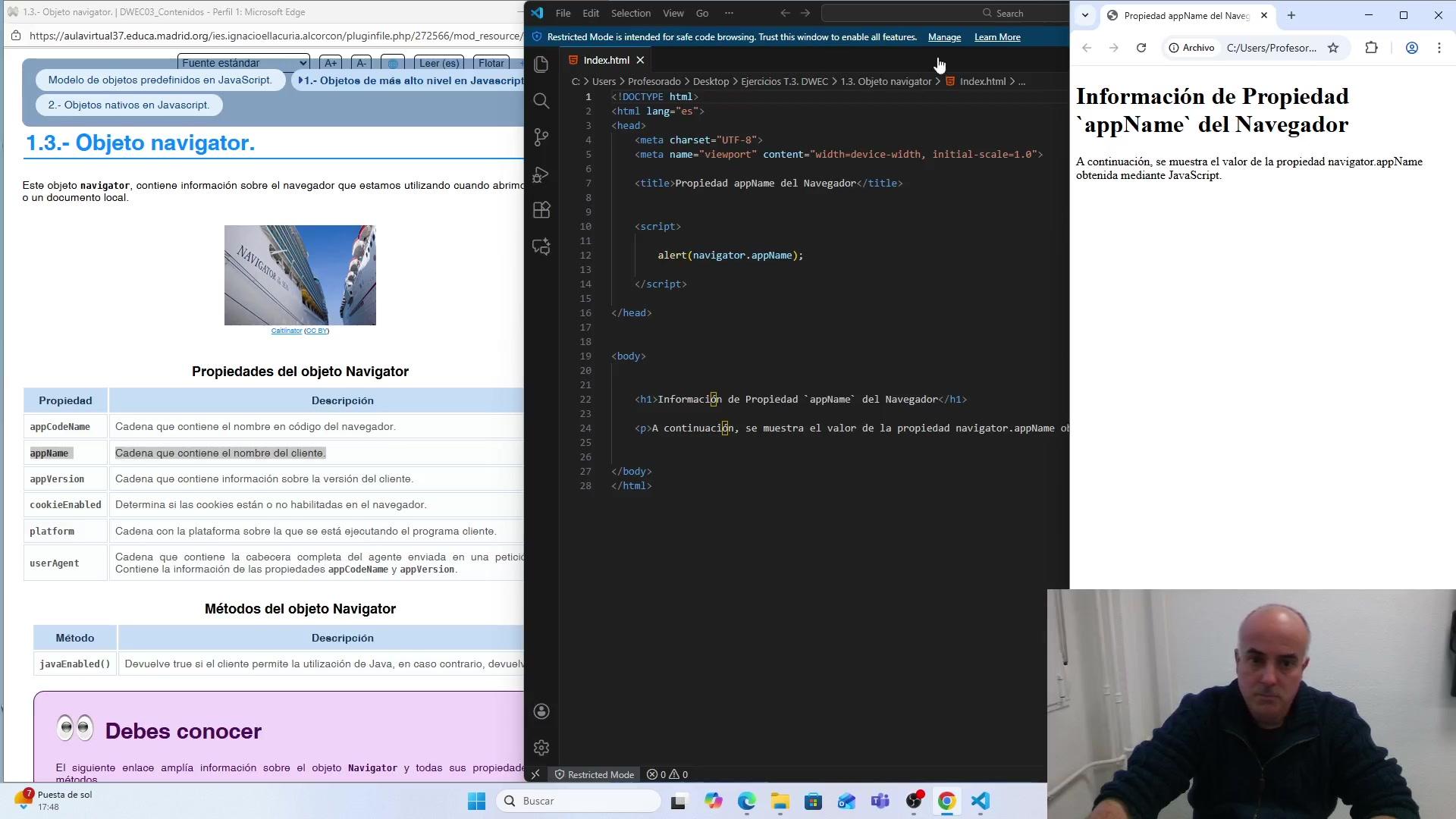1456x819 pixels.
Task: Open the Chrome three-dot menu
Action: tap(1439, 48)
